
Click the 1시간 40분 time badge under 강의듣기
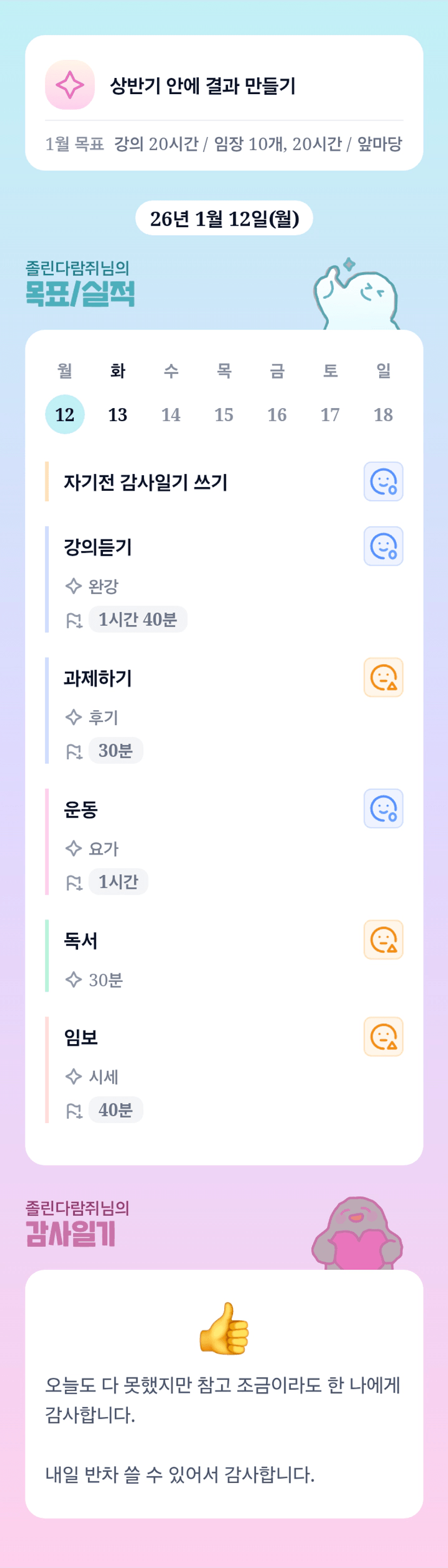[x=138, y=619]
